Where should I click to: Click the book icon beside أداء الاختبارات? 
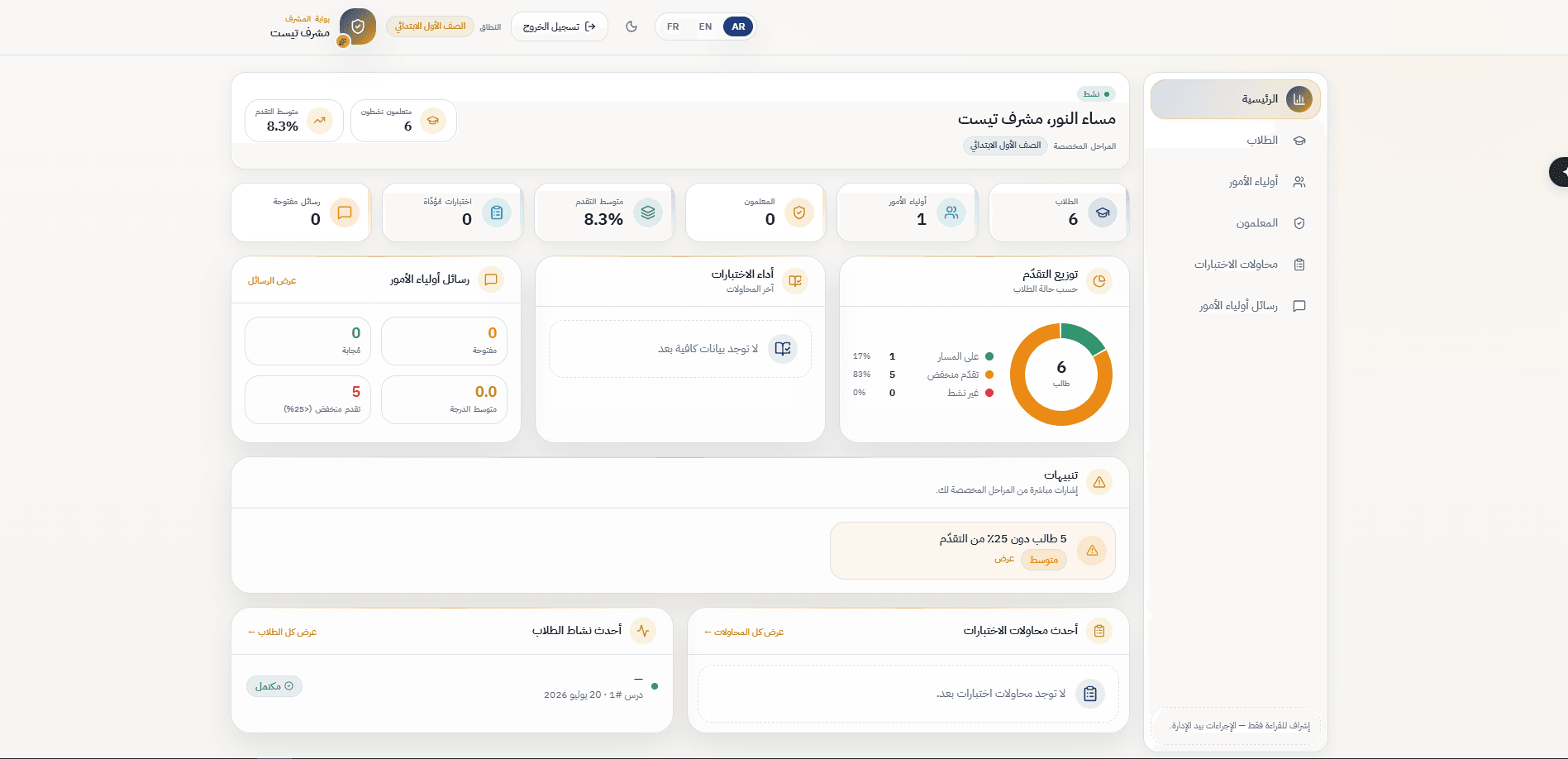[x=795, y=281]
